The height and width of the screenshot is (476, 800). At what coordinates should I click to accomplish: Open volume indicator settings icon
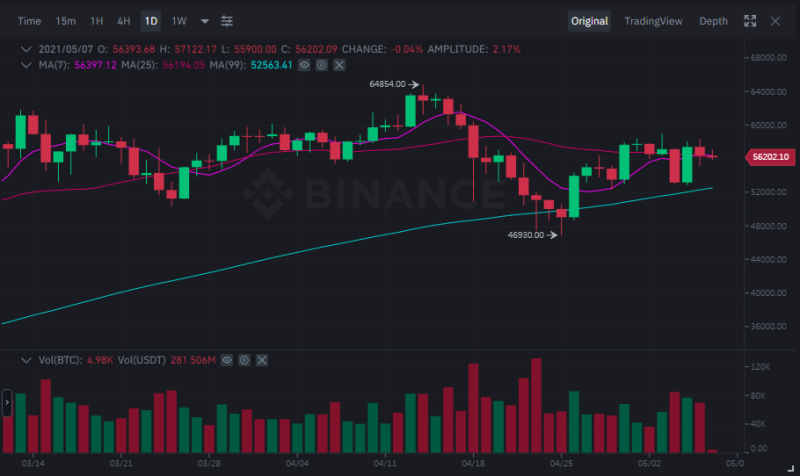[x=244, y=360]
